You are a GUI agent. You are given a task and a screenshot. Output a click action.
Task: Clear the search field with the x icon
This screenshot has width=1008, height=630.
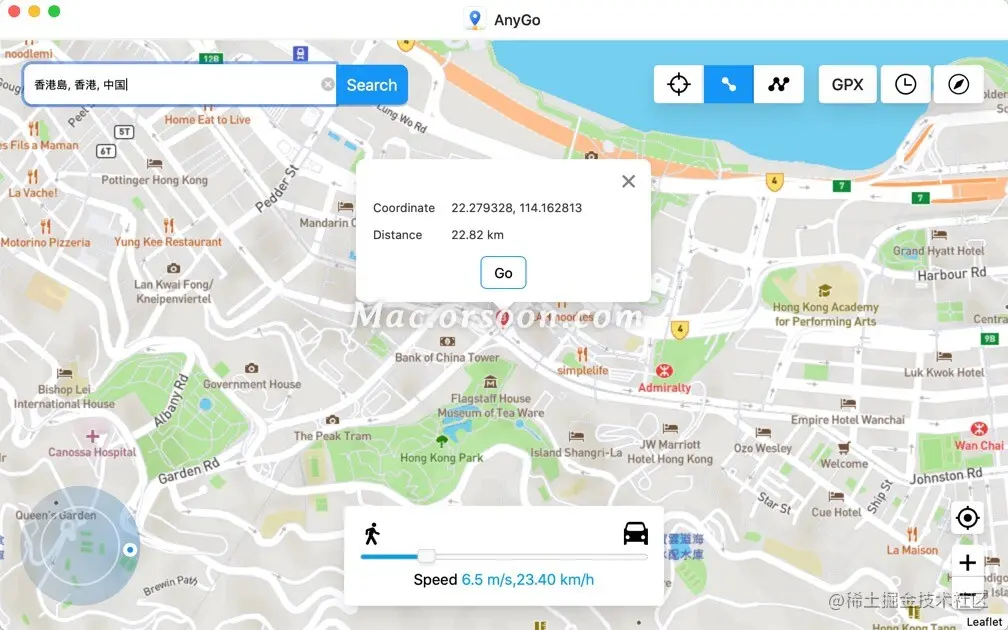pyautogui.click(x=328, y=84)
